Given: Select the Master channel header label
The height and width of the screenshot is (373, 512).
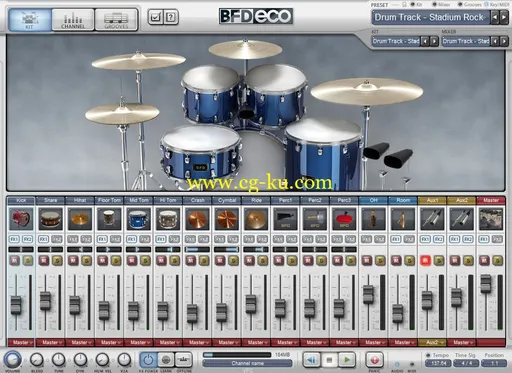Looking at the screenshot, I should [491, 200].
